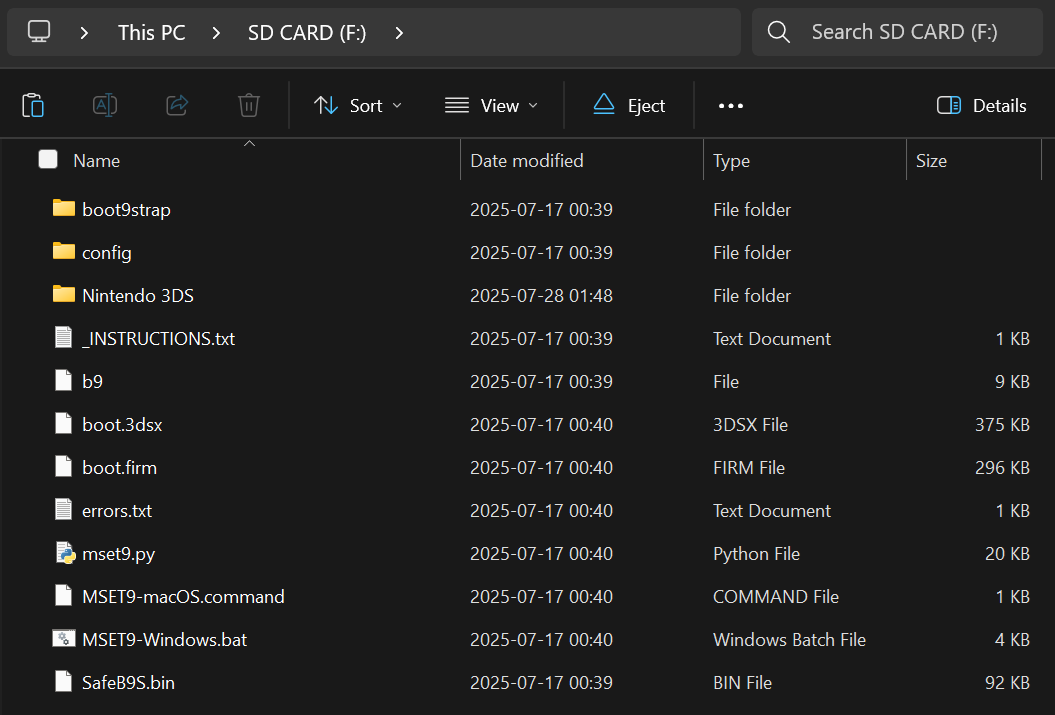The image size is (1055, 715).
Task: Toggle the select-all checkbox beside Name
Action: pyautogui.click(x=48, y=160)
